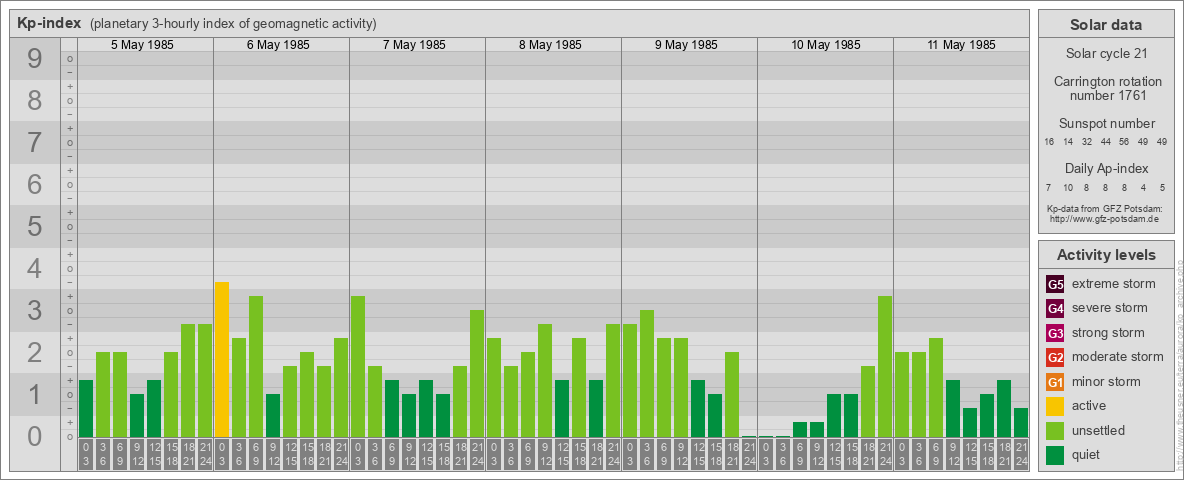Click the 8 May 1985 date header

(550, 45)
